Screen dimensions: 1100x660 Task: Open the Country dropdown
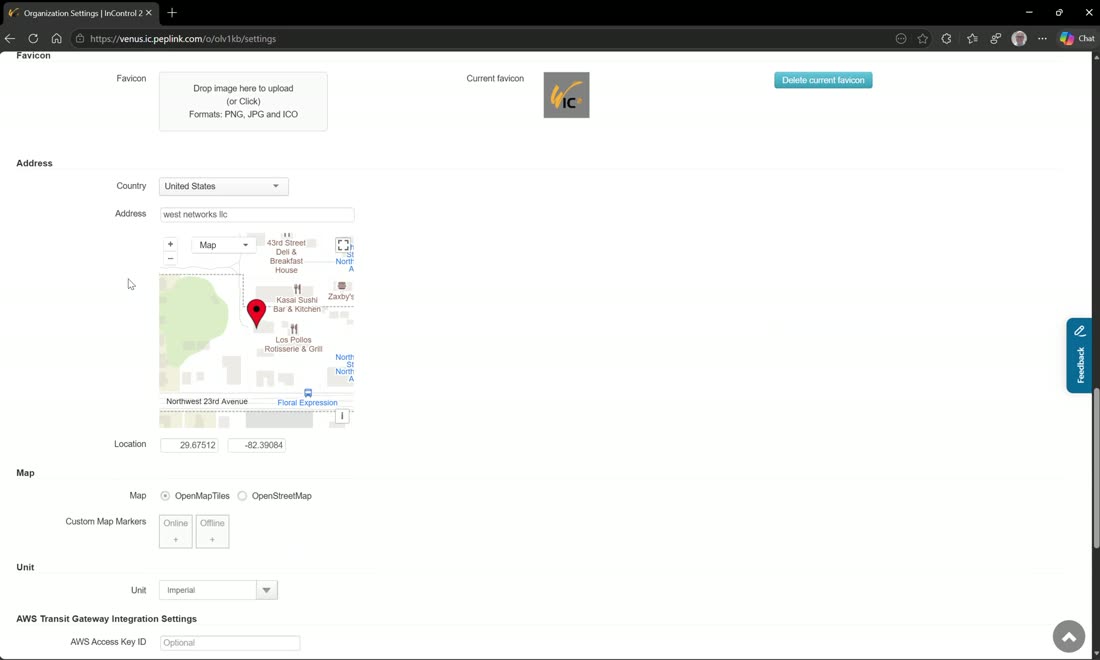(x=223, y=186)
